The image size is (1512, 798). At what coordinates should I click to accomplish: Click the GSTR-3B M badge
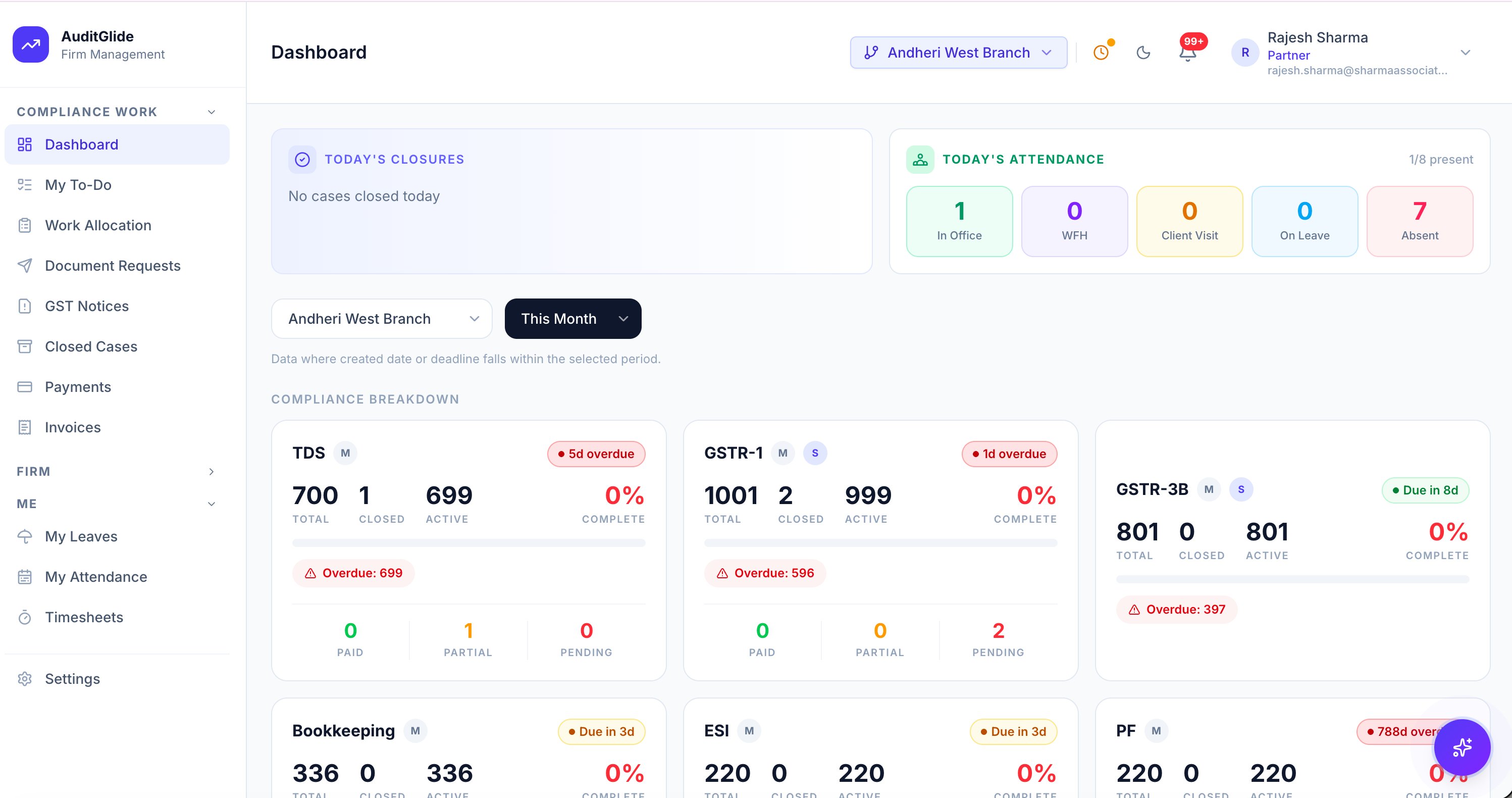pyautogui.click(x=1209, y=490)
